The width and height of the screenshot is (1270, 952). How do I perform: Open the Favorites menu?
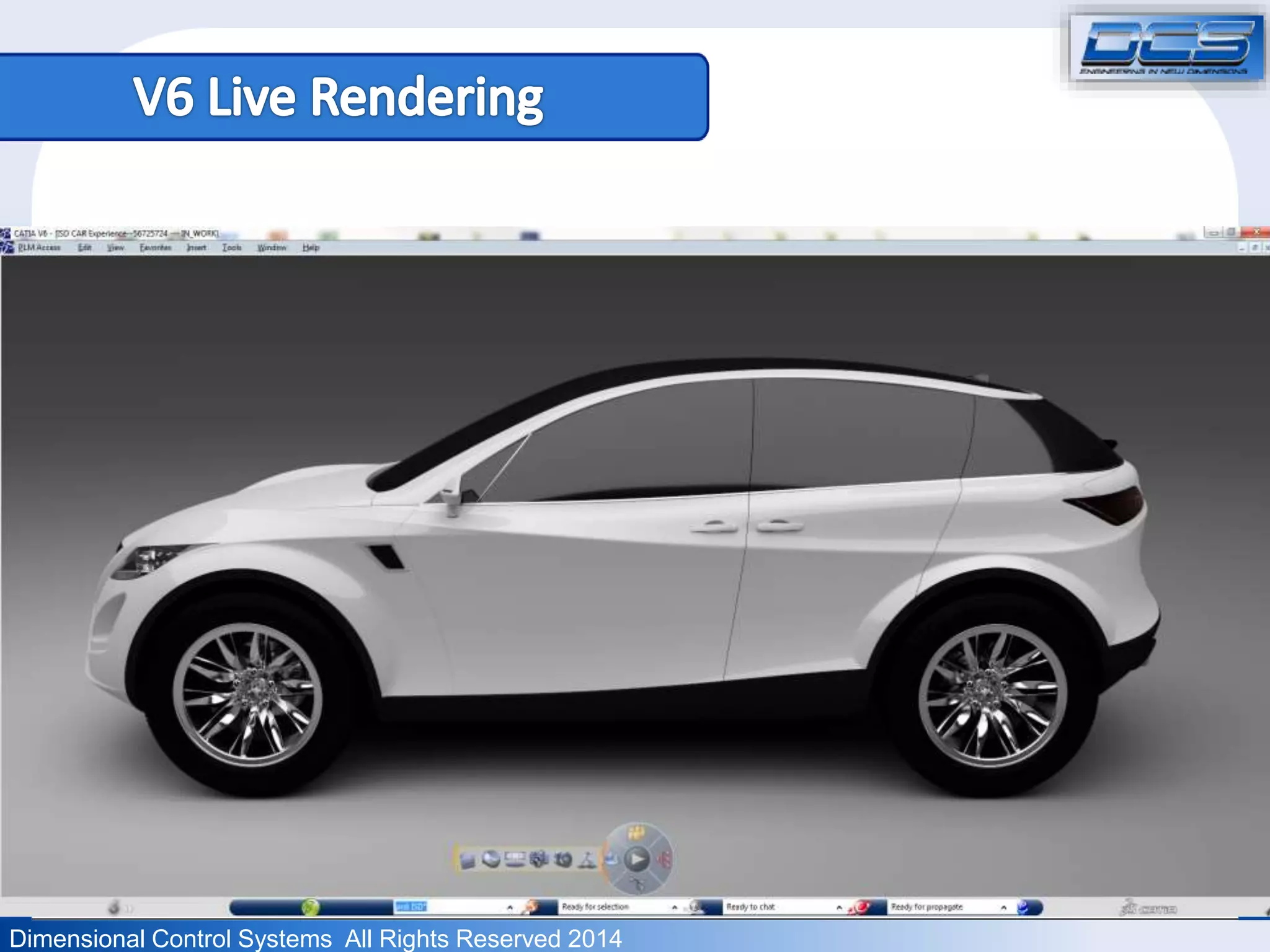pos(155,248)
